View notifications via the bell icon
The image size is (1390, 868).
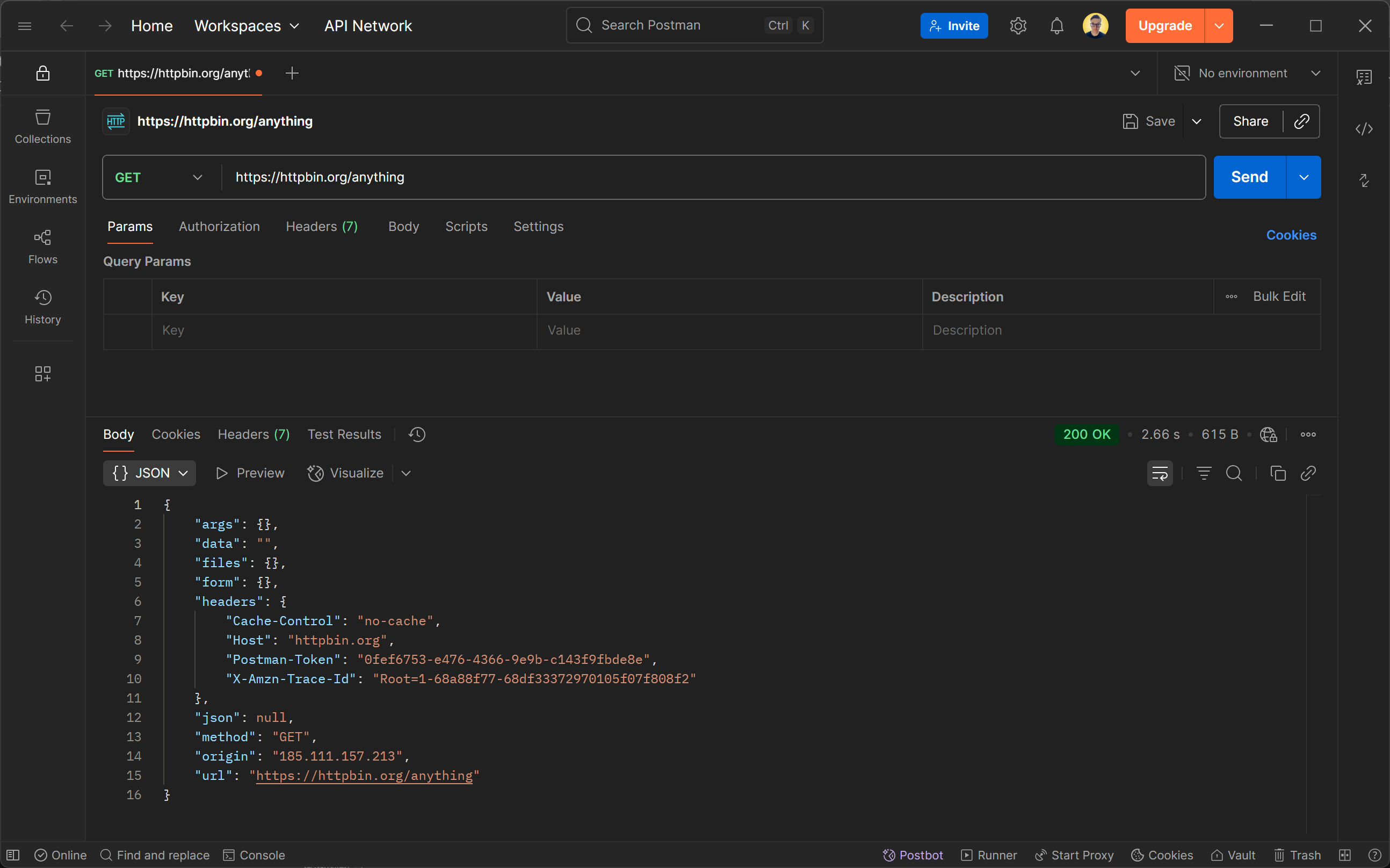pos(1056,25)
